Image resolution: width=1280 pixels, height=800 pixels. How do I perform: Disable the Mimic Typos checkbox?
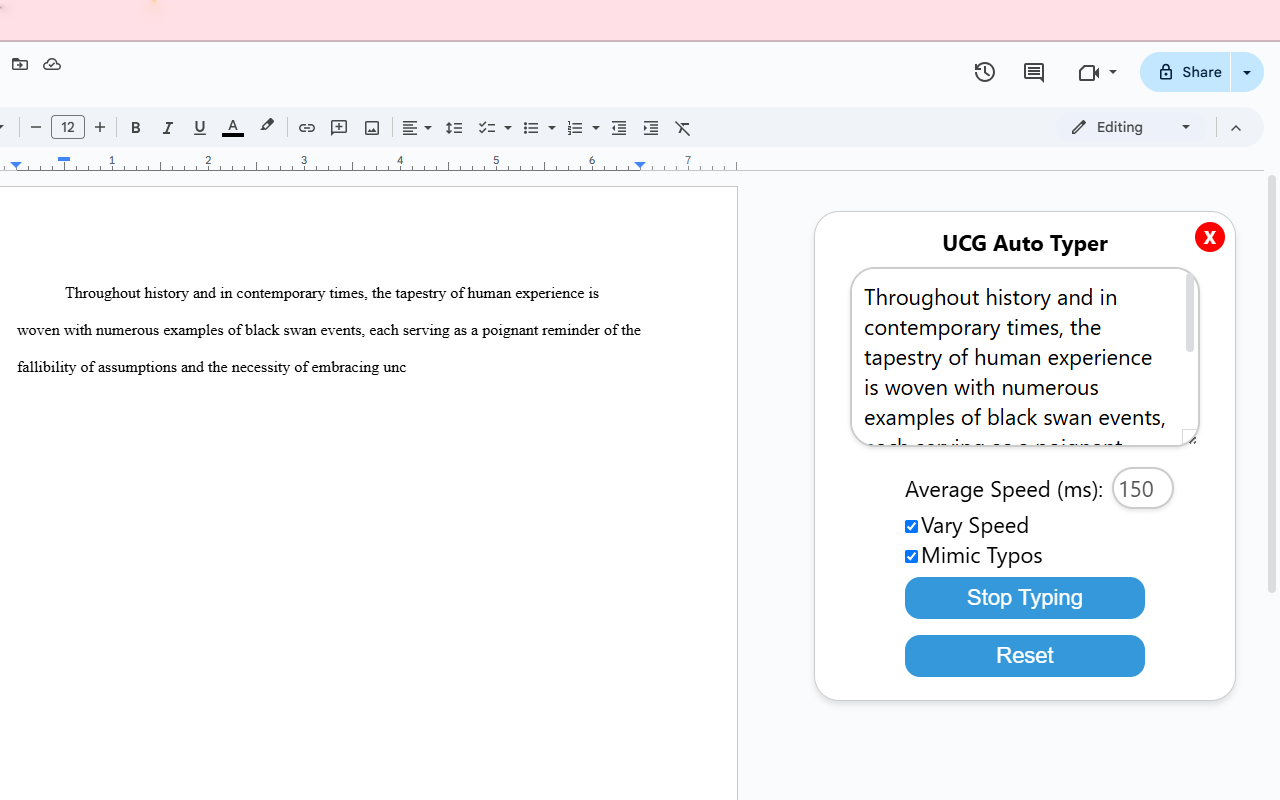[911, 556]
